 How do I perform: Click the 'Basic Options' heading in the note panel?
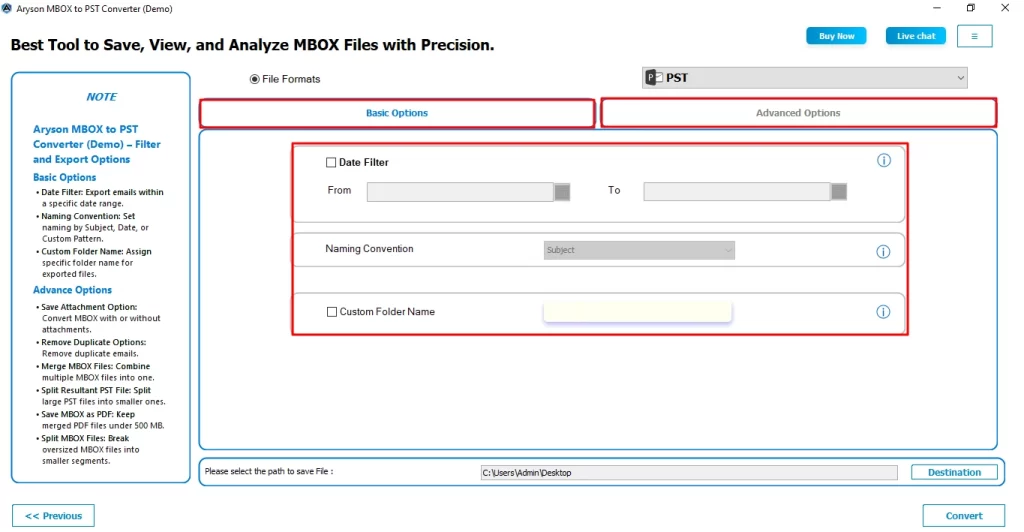click(x=65, y=178)
